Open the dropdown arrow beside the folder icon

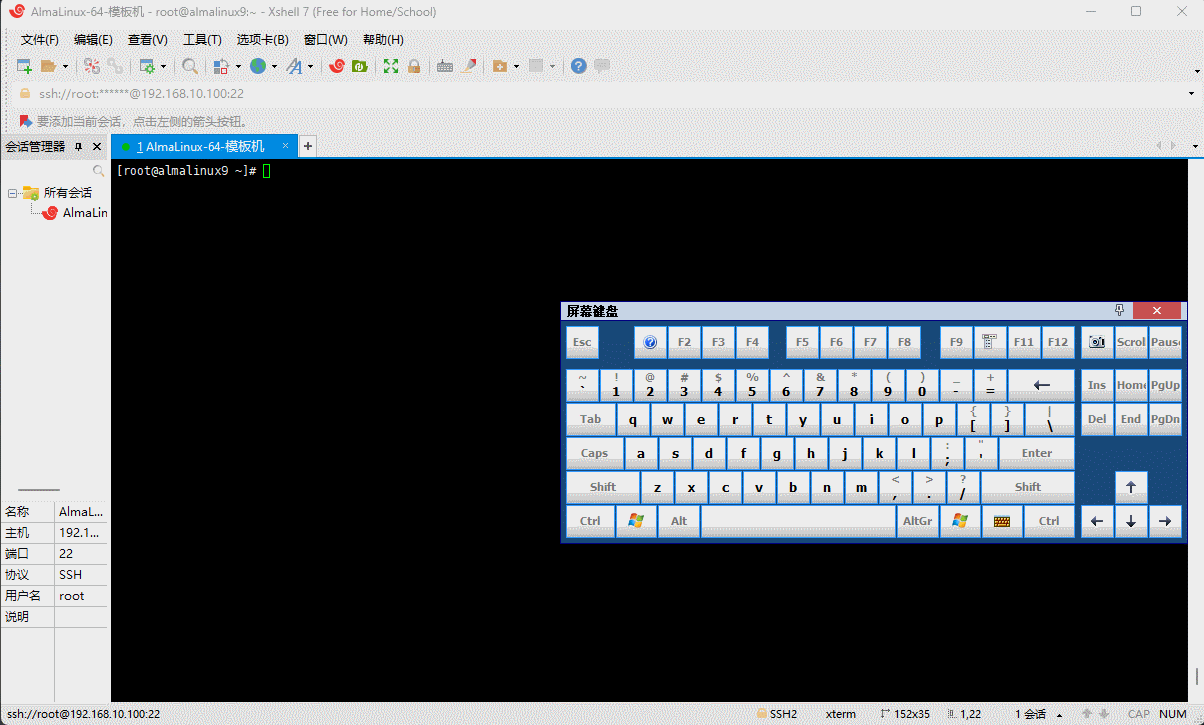pos(66,67)
